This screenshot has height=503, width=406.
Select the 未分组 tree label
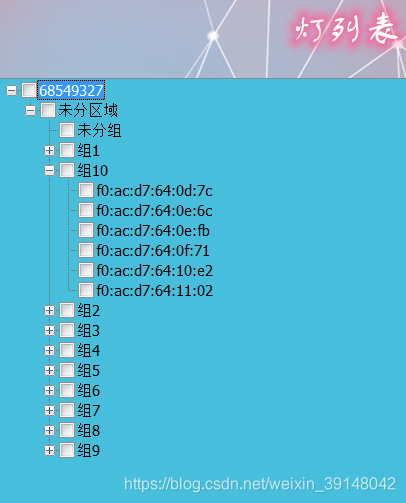[x=99, y=130]
